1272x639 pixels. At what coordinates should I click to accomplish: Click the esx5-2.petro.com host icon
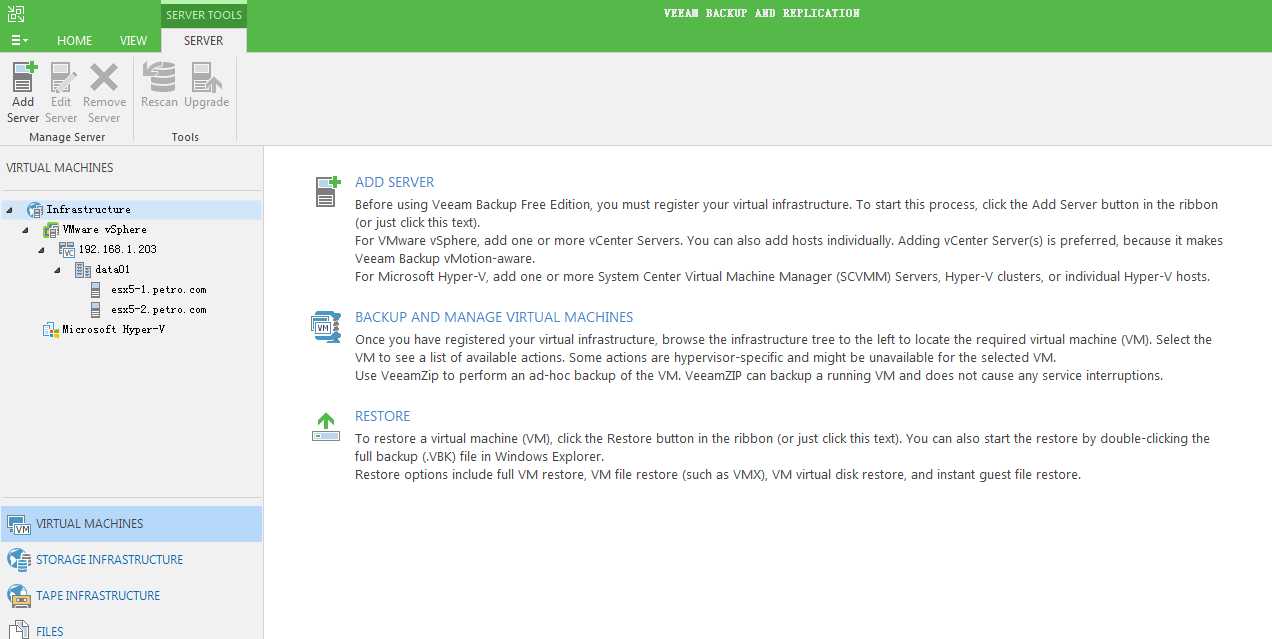95,310
